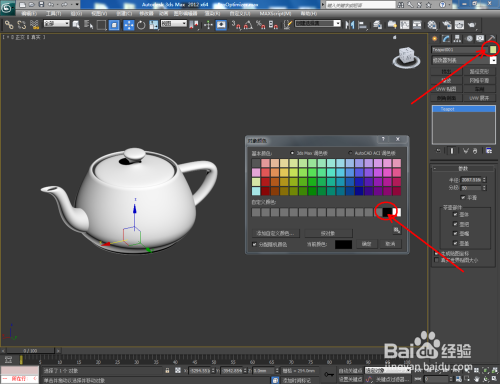The image size is (500, 384).
Task: Click the Align tool icon
Action: (x=363, y=25)
